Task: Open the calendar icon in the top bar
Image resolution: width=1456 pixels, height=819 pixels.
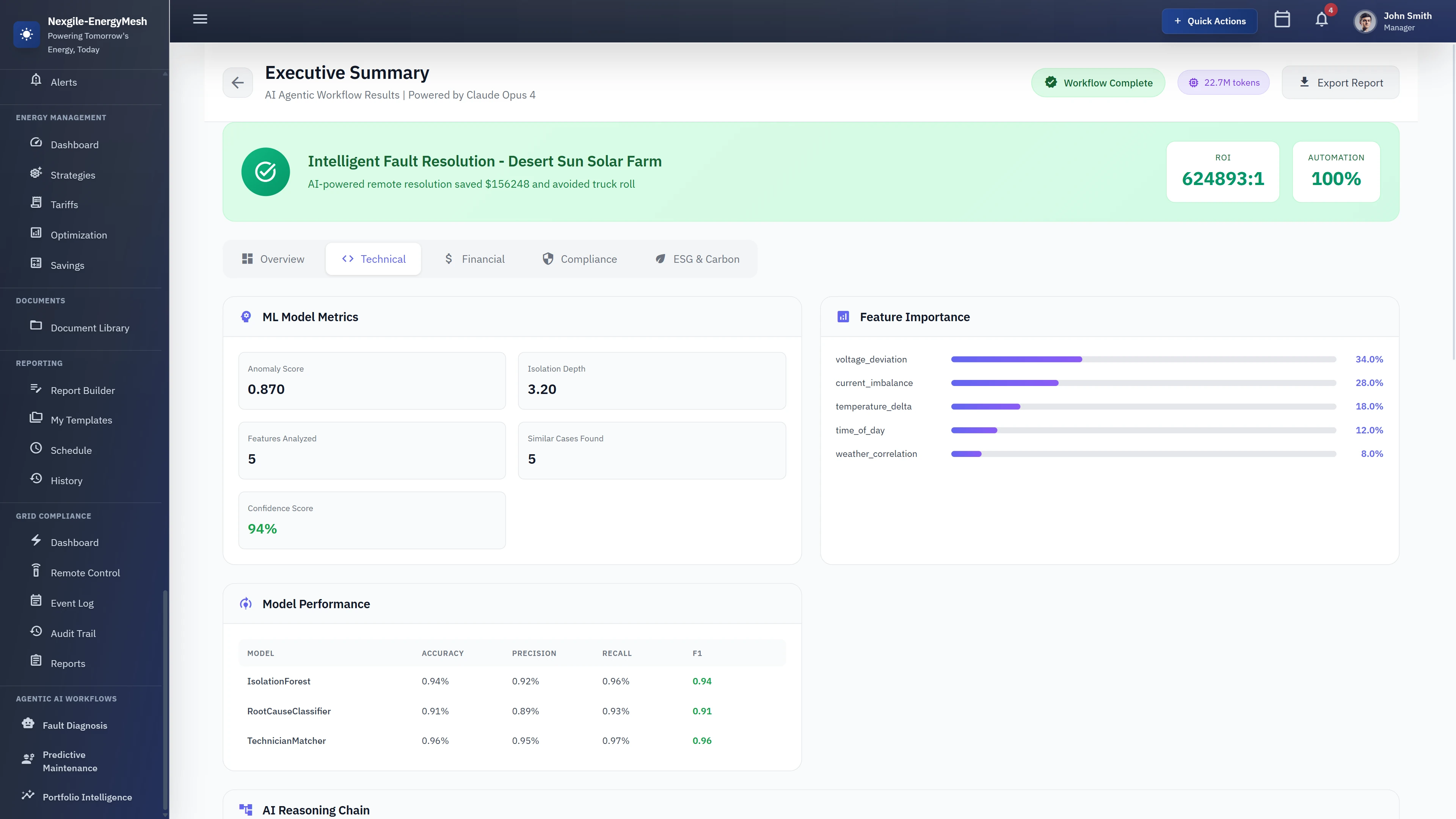Action: [x=1282, y=19]
